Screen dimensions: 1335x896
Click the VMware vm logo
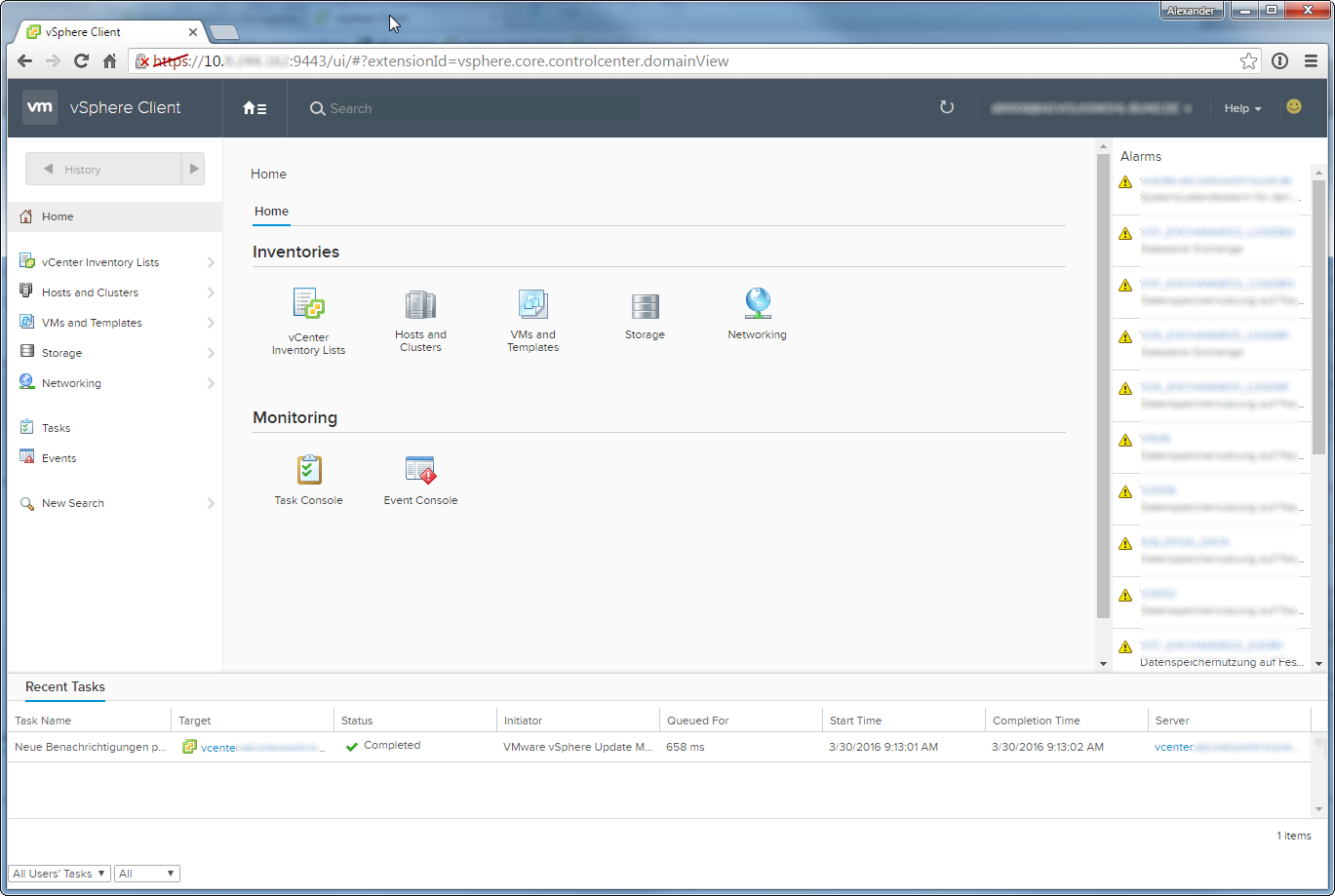40,108
